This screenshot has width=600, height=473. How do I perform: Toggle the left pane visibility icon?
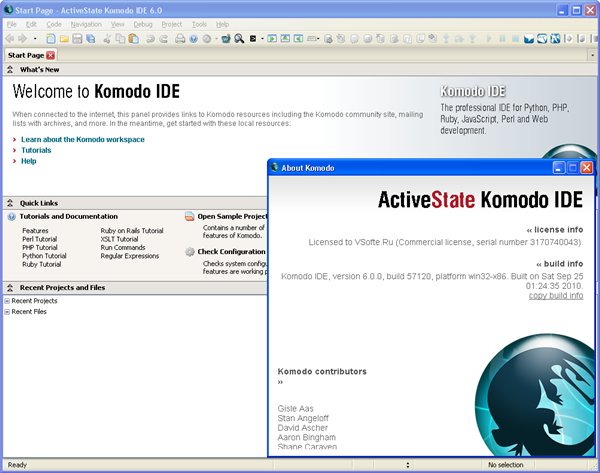(x=272, y=39)
